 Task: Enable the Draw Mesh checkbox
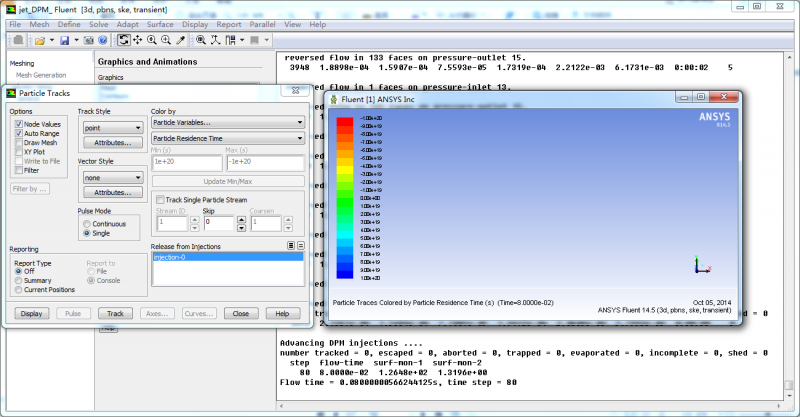click(19, 142)
